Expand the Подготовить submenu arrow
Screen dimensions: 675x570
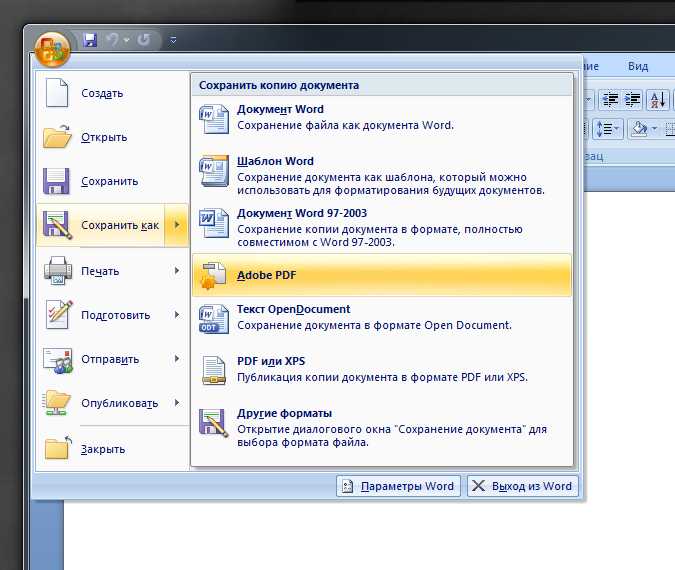point(176,315)
